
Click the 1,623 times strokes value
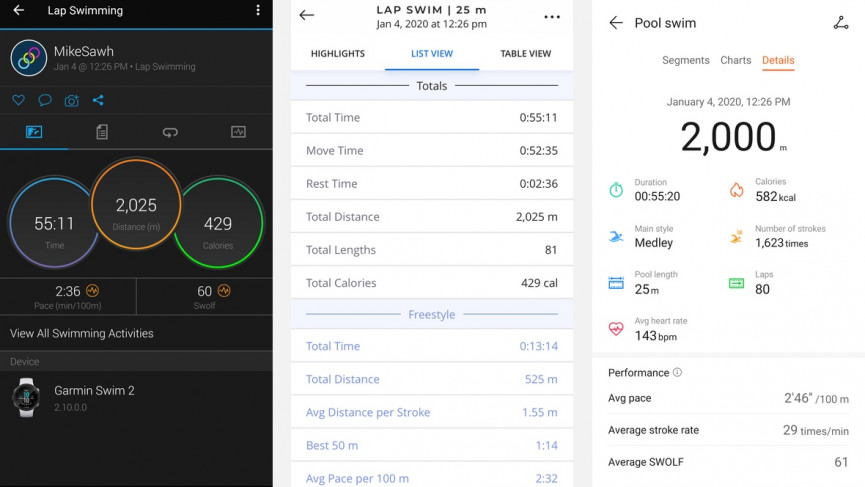[782, 243]
